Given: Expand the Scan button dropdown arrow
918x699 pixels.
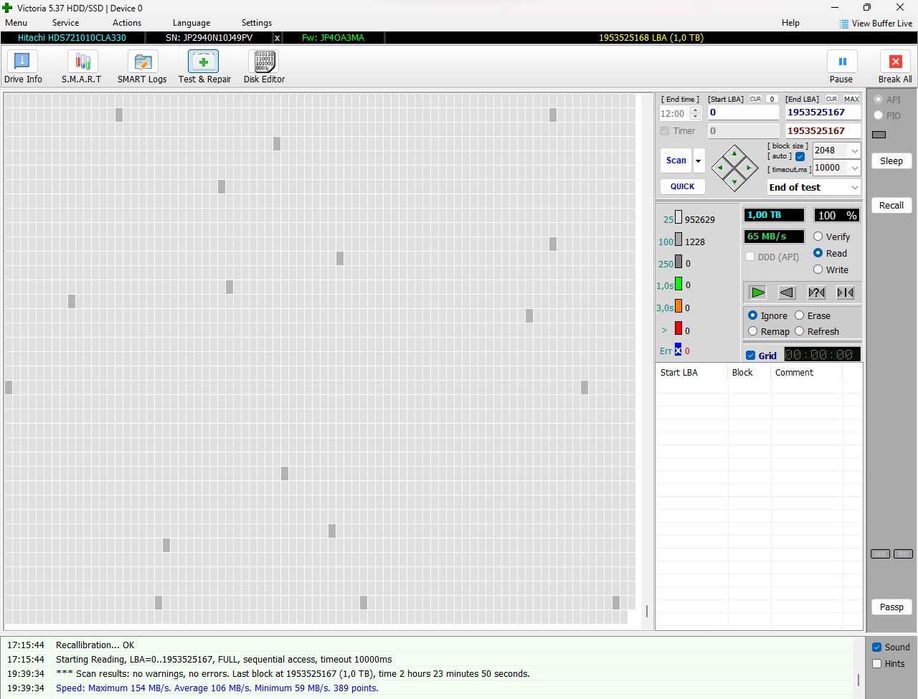Looking at the screenshot, I should (698, 160).
